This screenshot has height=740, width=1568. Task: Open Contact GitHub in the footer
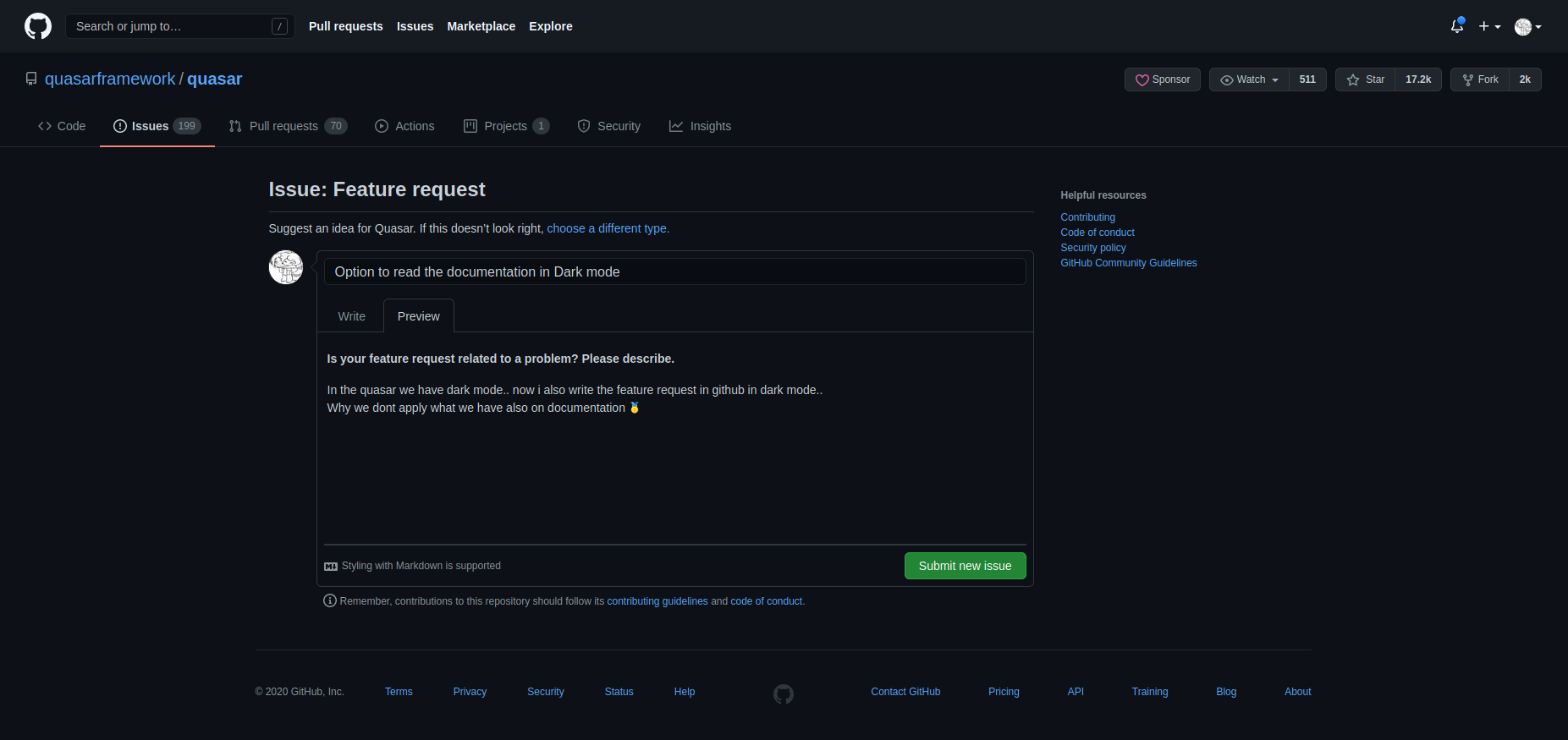[x=905, y=692]
